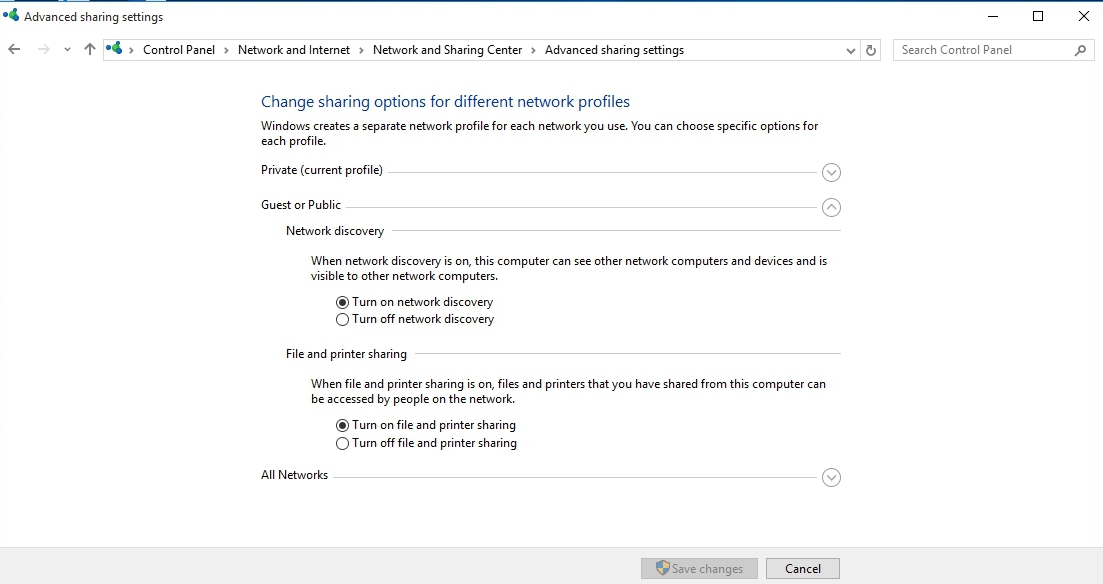
Task: Open Network and Sharing Center breadcrumb
Action: click(447, 50)
